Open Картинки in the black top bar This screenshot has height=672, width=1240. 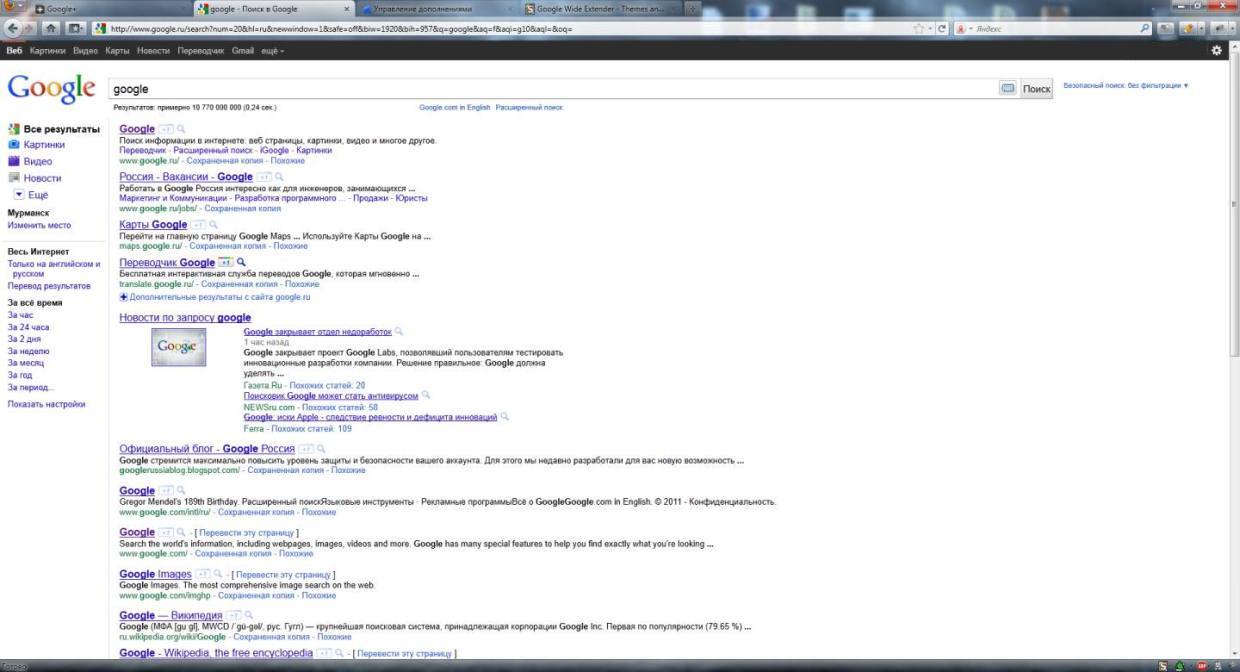[x=47, y=50]
